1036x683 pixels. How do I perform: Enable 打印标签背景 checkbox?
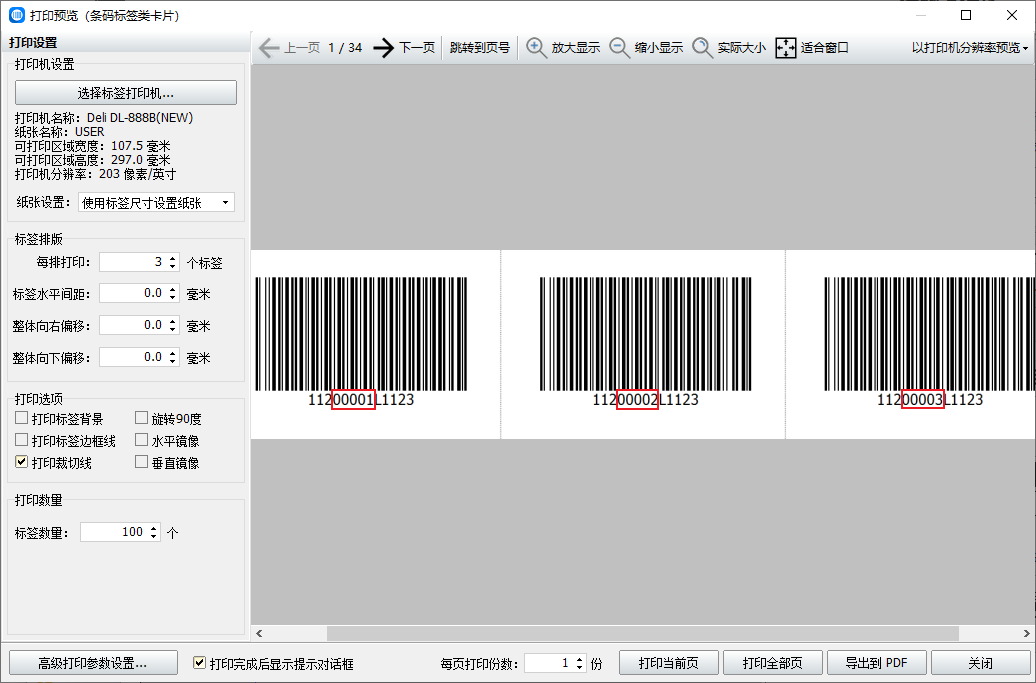[22, 418]
